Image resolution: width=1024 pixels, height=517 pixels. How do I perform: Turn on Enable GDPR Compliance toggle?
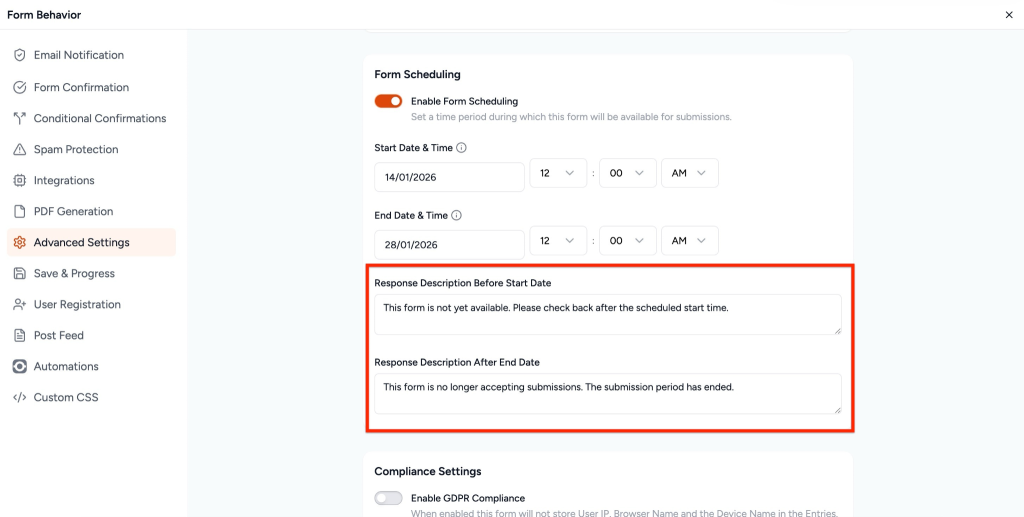388,498
